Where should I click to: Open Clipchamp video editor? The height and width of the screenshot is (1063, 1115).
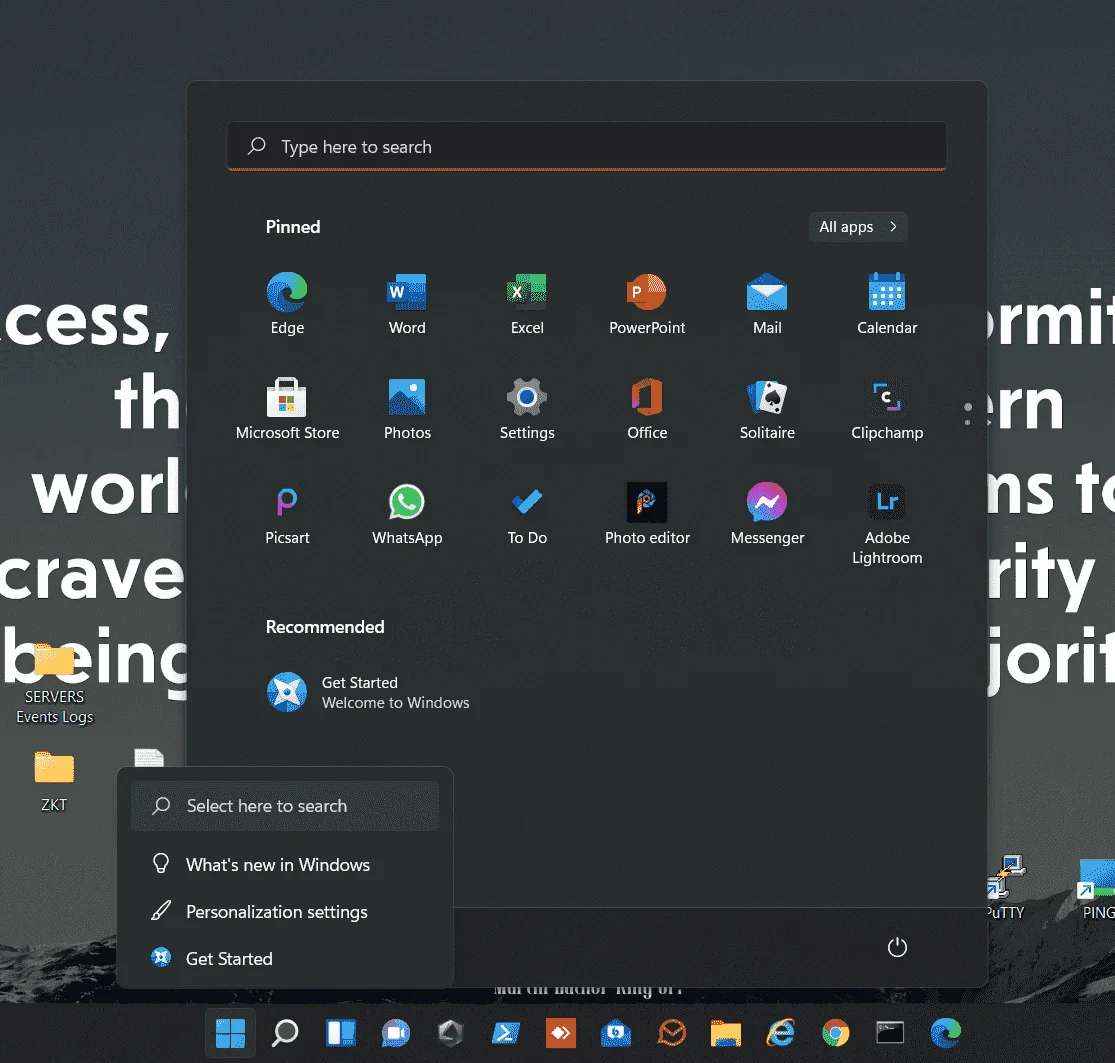pyautogui.click(x=887, y=409)
